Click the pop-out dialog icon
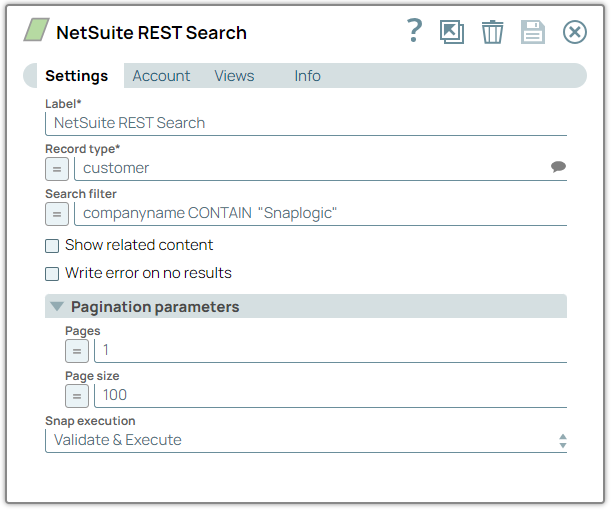611x510 pixels. [x=452, y=32]
